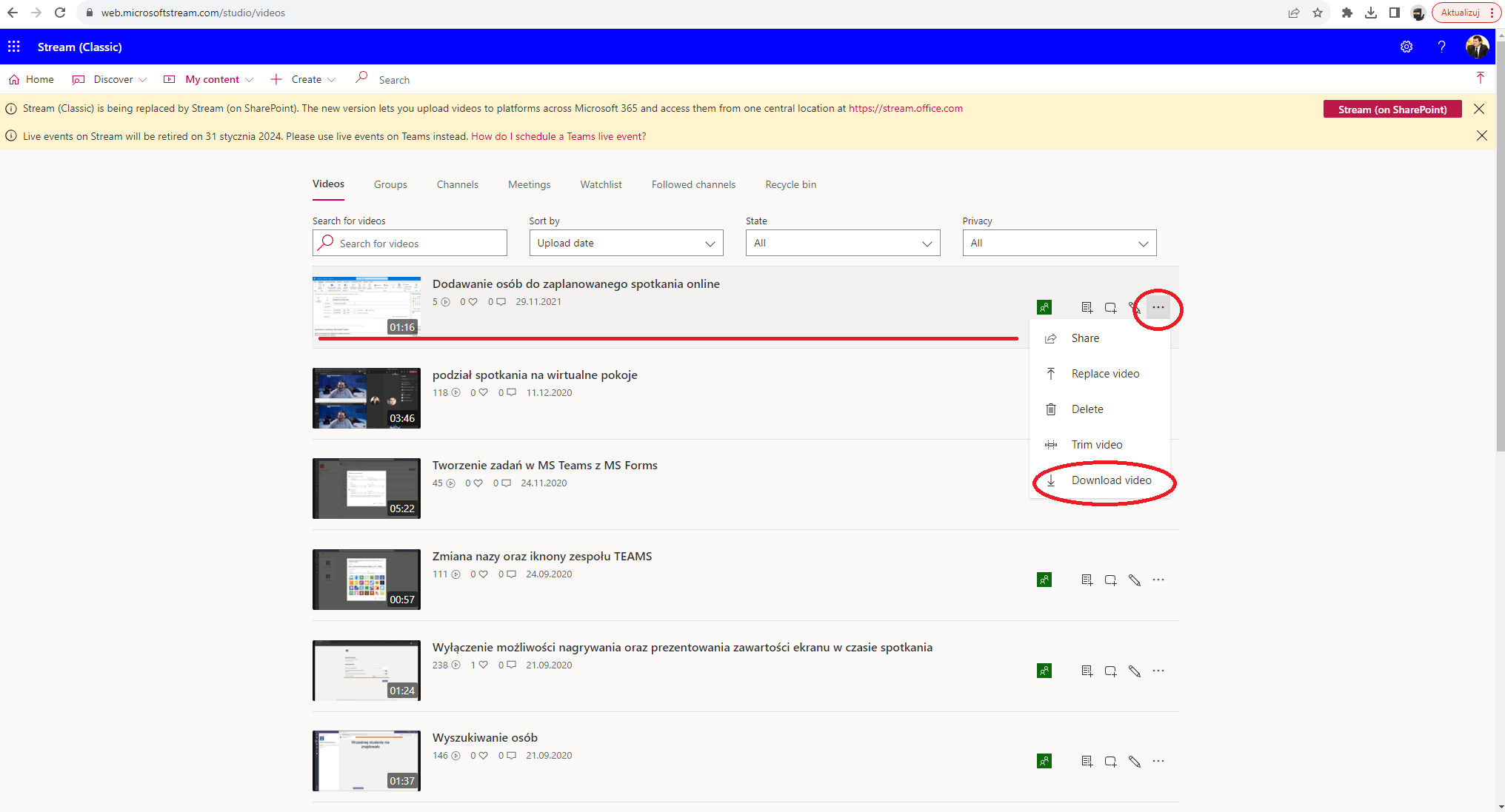Viewport: 1505px width, 812px height.
Task: Choose Share from the video context menu
Action: [x=1100, y=338]
